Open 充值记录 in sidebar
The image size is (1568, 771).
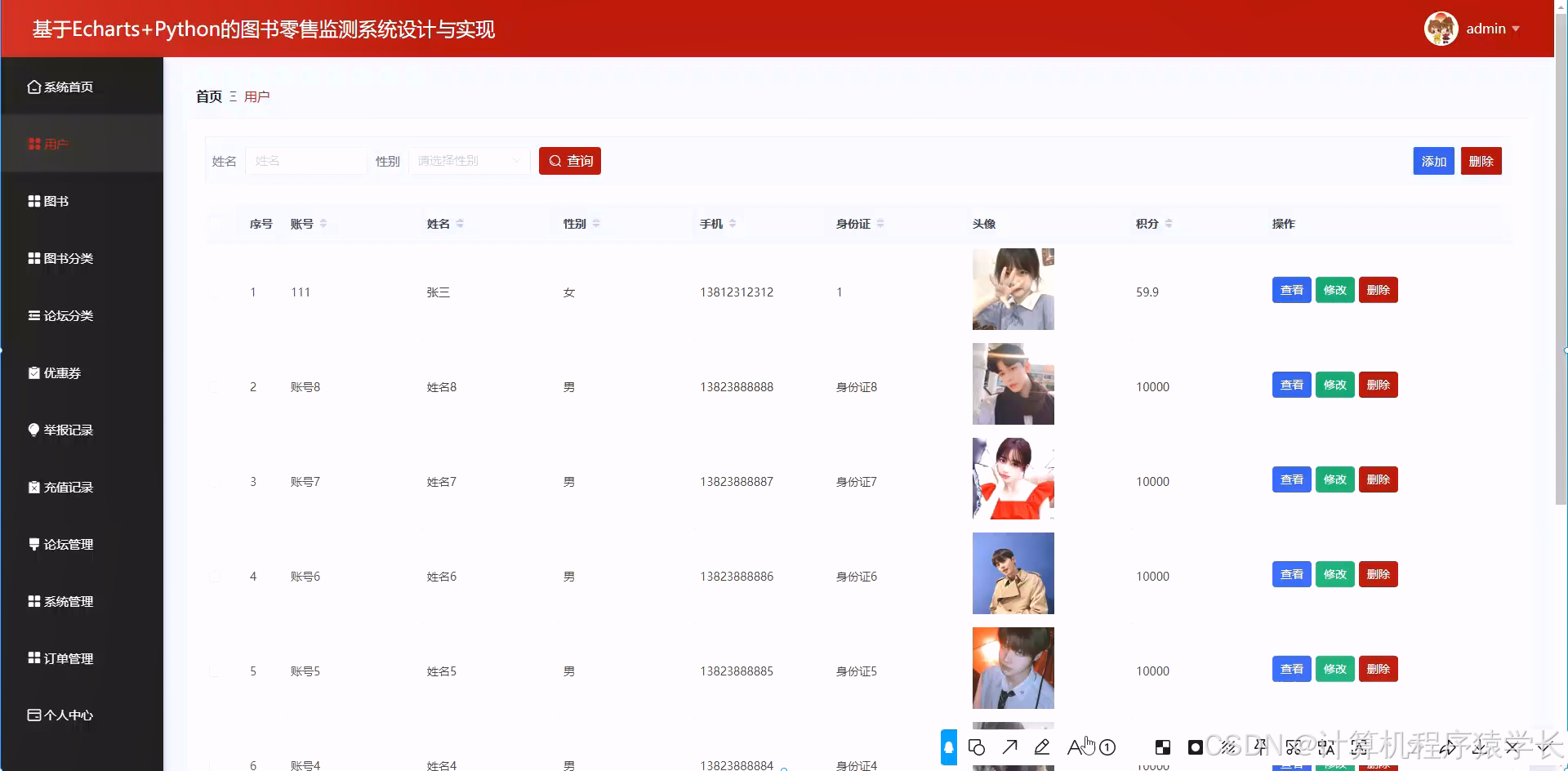point(82,487)
